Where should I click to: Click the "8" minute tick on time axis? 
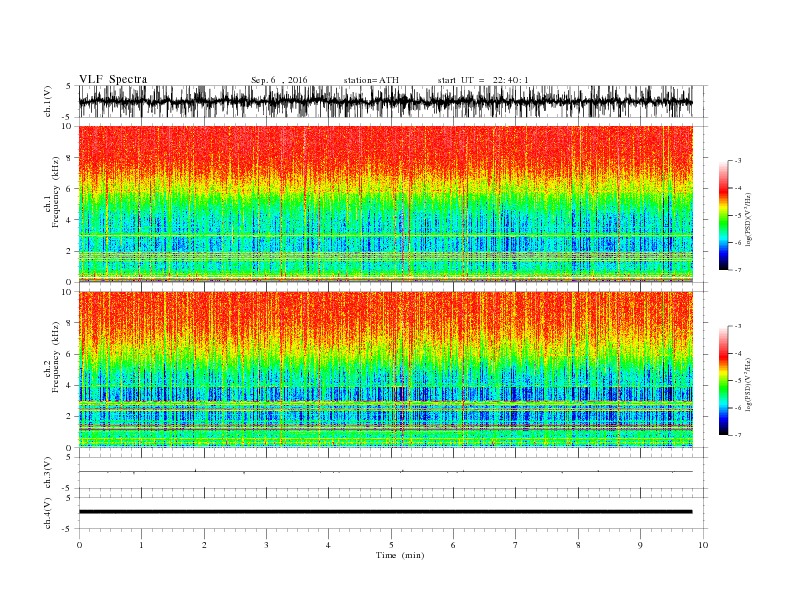(578, 545)
